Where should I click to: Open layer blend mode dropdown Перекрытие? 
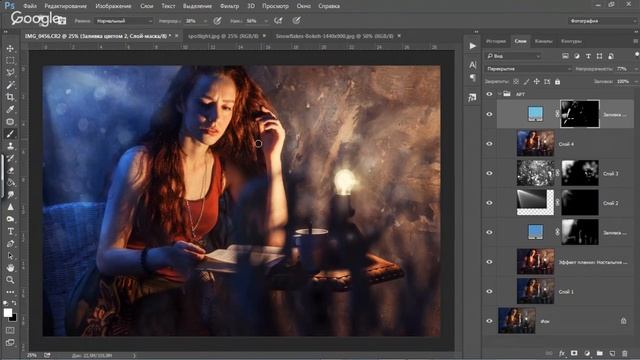click(x=529, y=69)
